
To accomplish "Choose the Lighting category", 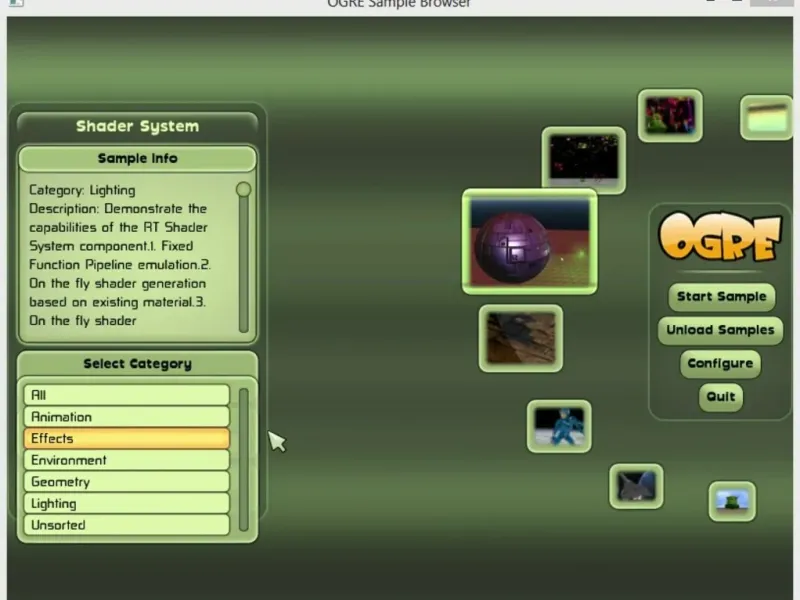I will pos(127,504).
